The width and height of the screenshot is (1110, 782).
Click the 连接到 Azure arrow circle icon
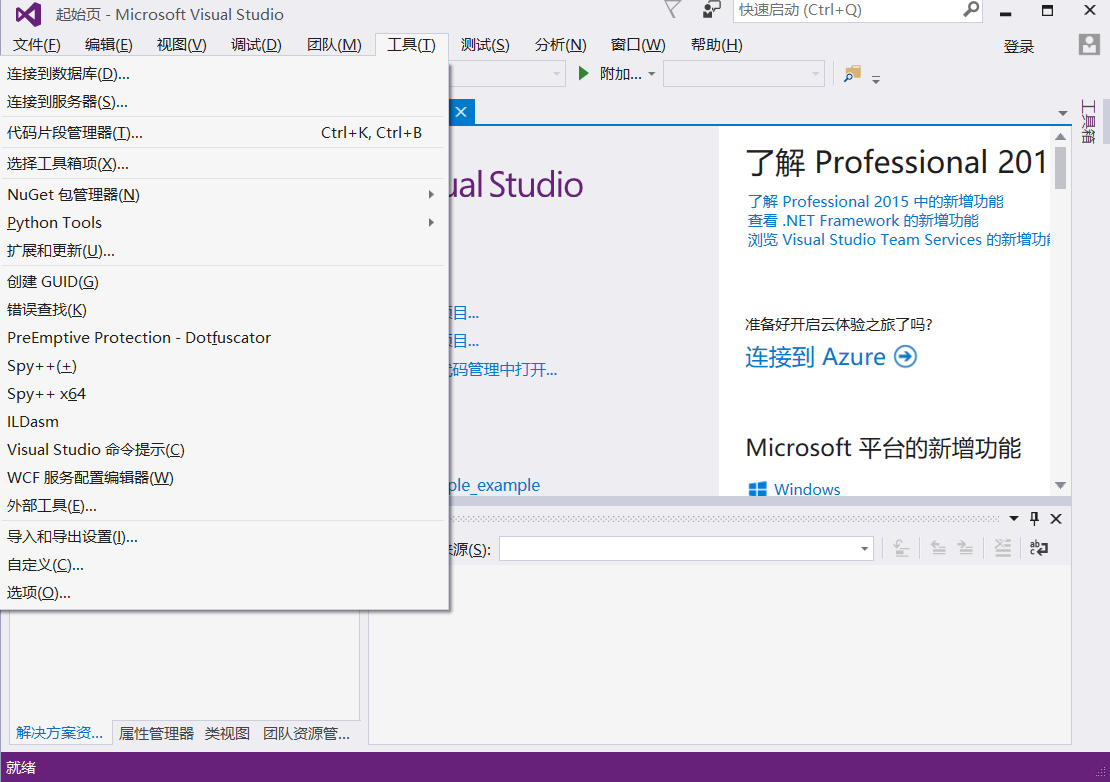click(905, 357)
